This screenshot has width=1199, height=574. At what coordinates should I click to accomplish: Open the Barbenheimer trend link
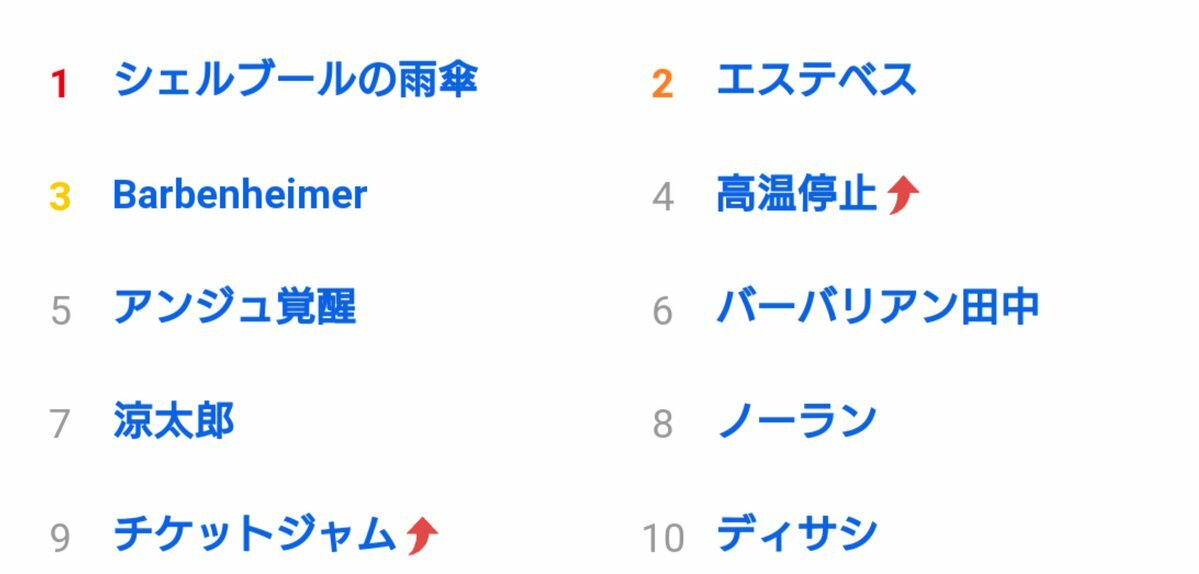tap(240, 194)
